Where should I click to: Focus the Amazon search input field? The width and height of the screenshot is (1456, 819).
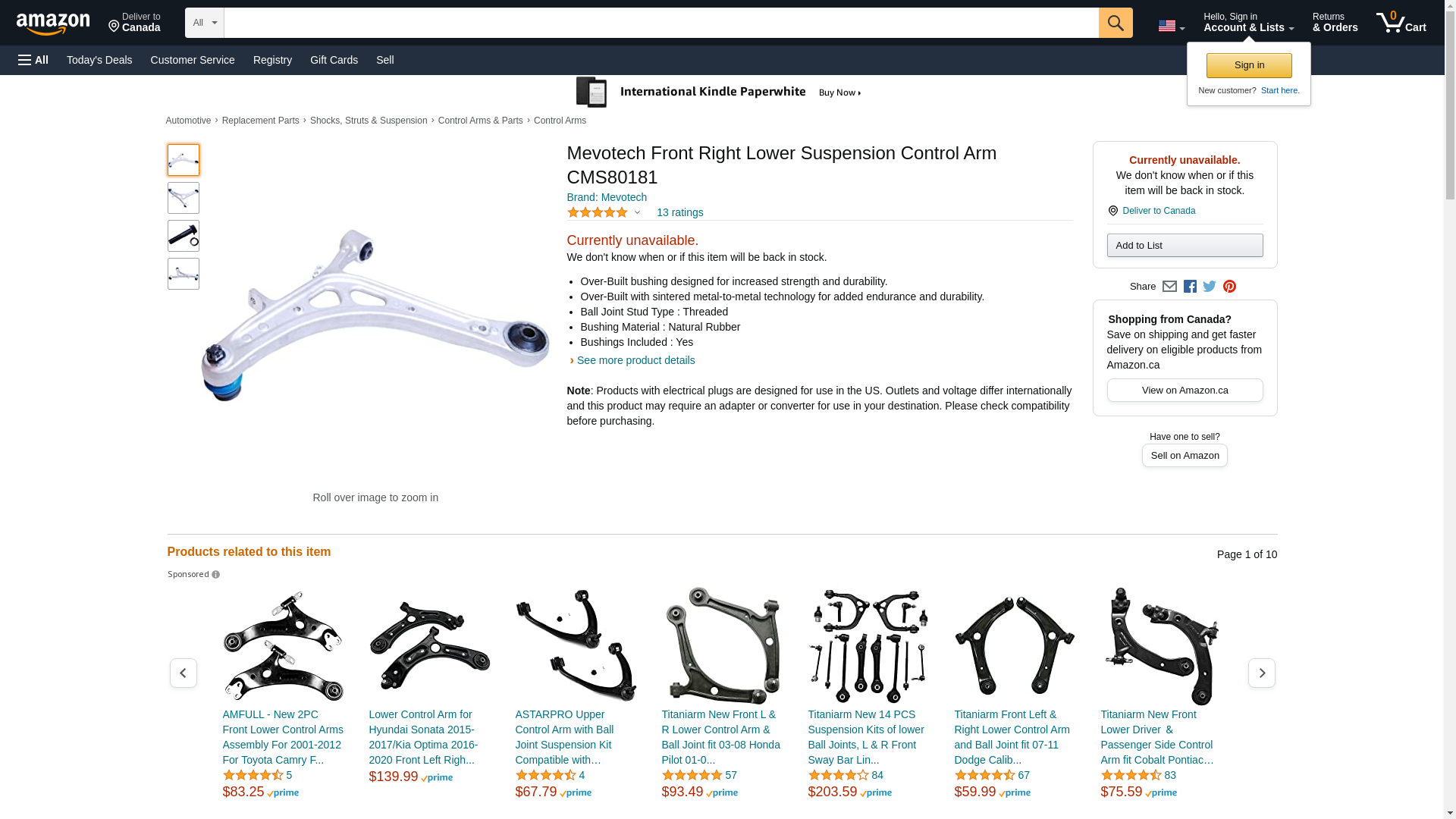pos(661,23)
